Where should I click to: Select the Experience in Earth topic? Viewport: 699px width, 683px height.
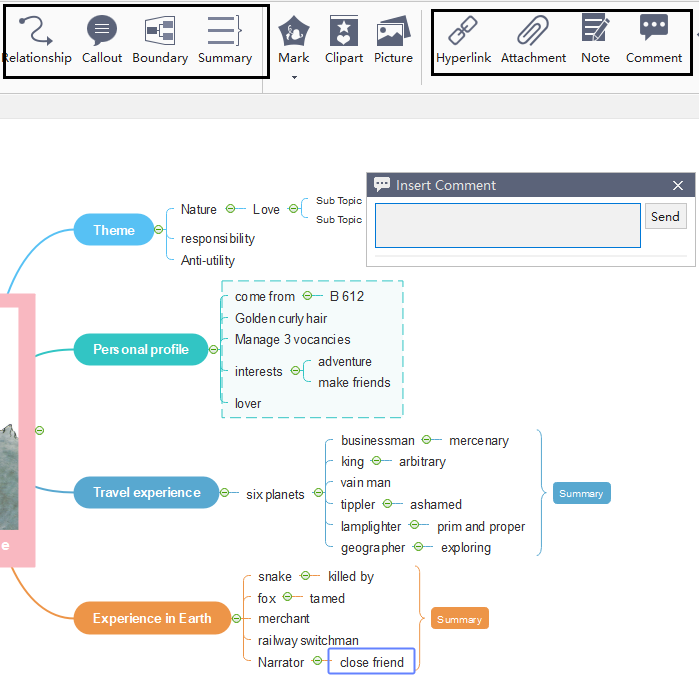[x=152, y=618]
